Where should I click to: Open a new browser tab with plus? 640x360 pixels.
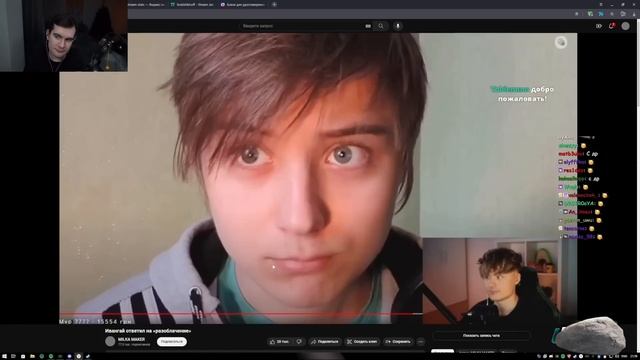(274, 4)
